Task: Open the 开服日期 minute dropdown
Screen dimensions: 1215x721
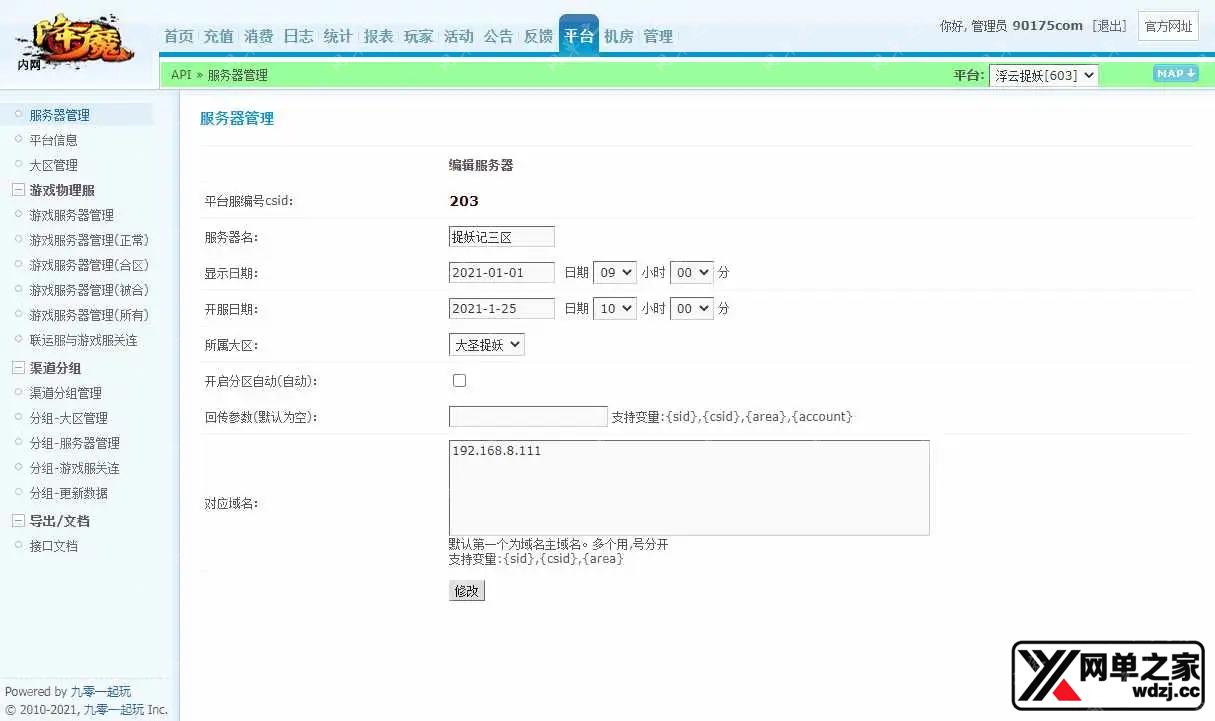Action: tap(691, 309)
